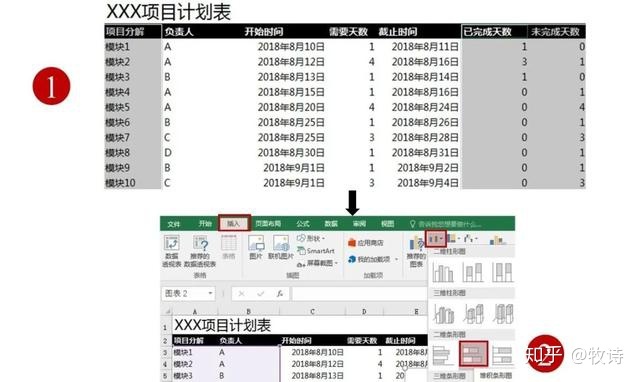
Task: Choose the 2-D clustered bar chart thumbnail
Action: pyautogui.click(x=443, y=355)
